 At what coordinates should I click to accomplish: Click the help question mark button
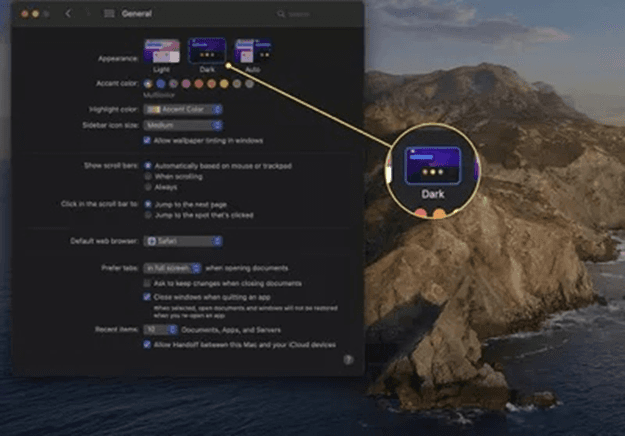click(x=347, y=358)
